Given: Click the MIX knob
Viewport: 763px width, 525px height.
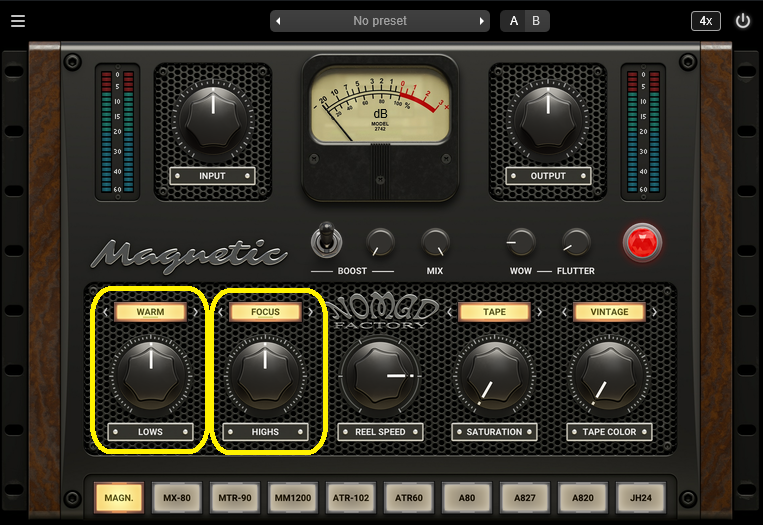Looking at the screenshot, I should pos(435,242).
